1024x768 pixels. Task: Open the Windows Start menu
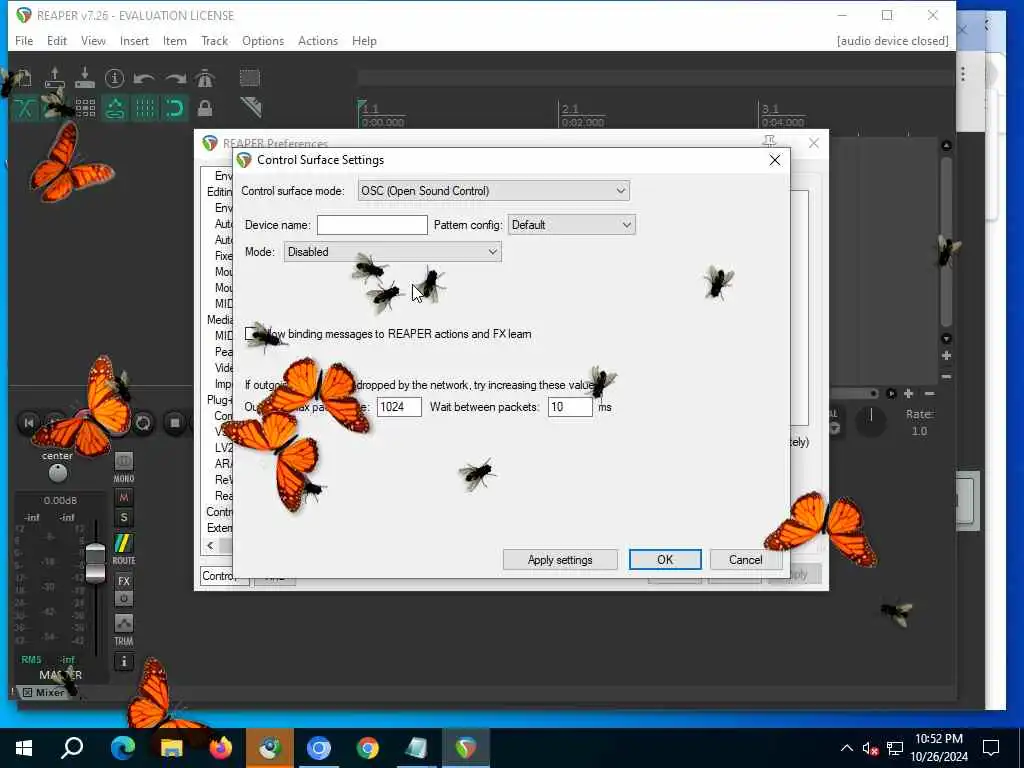tap(24, 748)
